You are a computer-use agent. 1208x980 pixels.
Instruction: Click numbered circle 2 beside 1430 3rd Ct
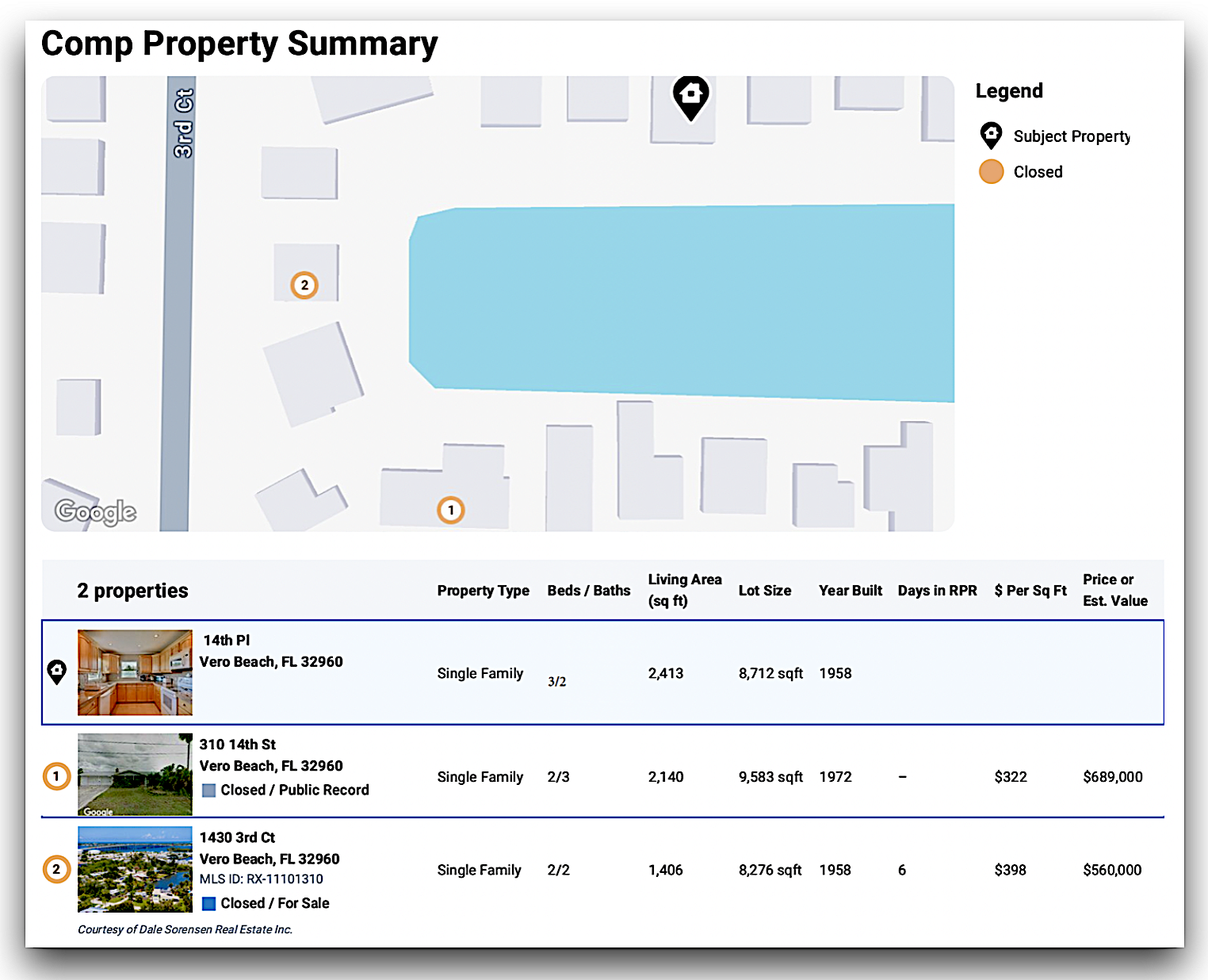pyautogui.click(x=56, y=869)
